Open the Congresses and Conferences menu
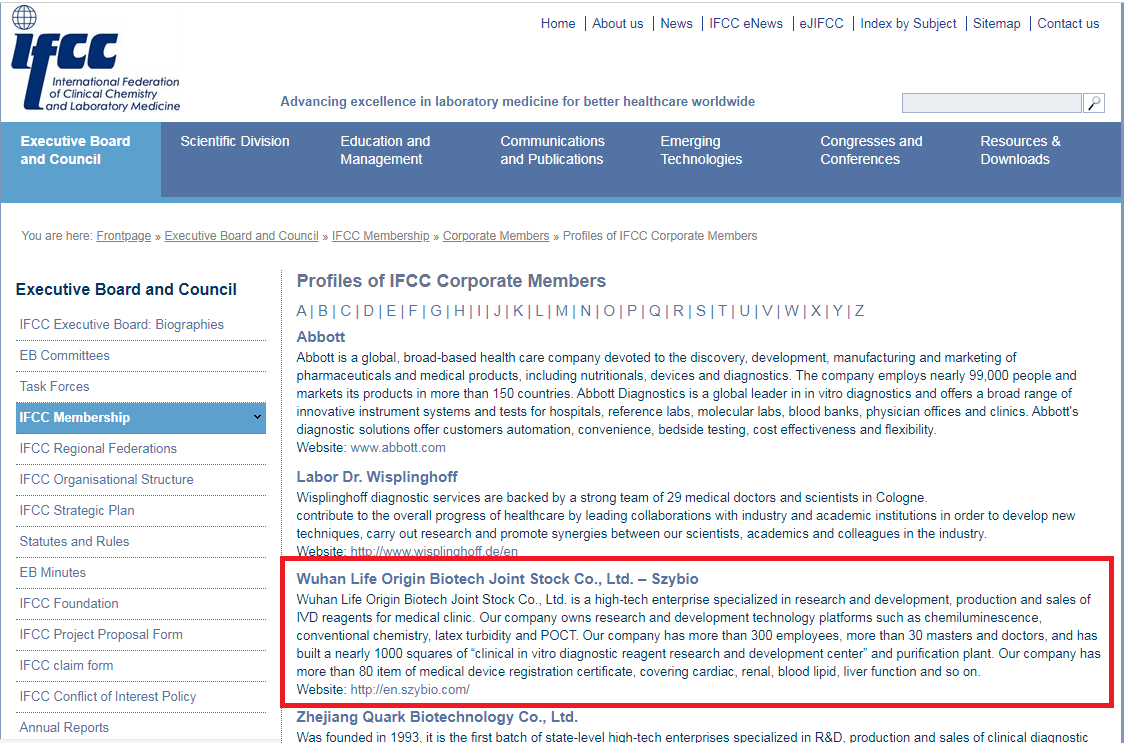The image size is (1124, 743). (x=871, y=150)
